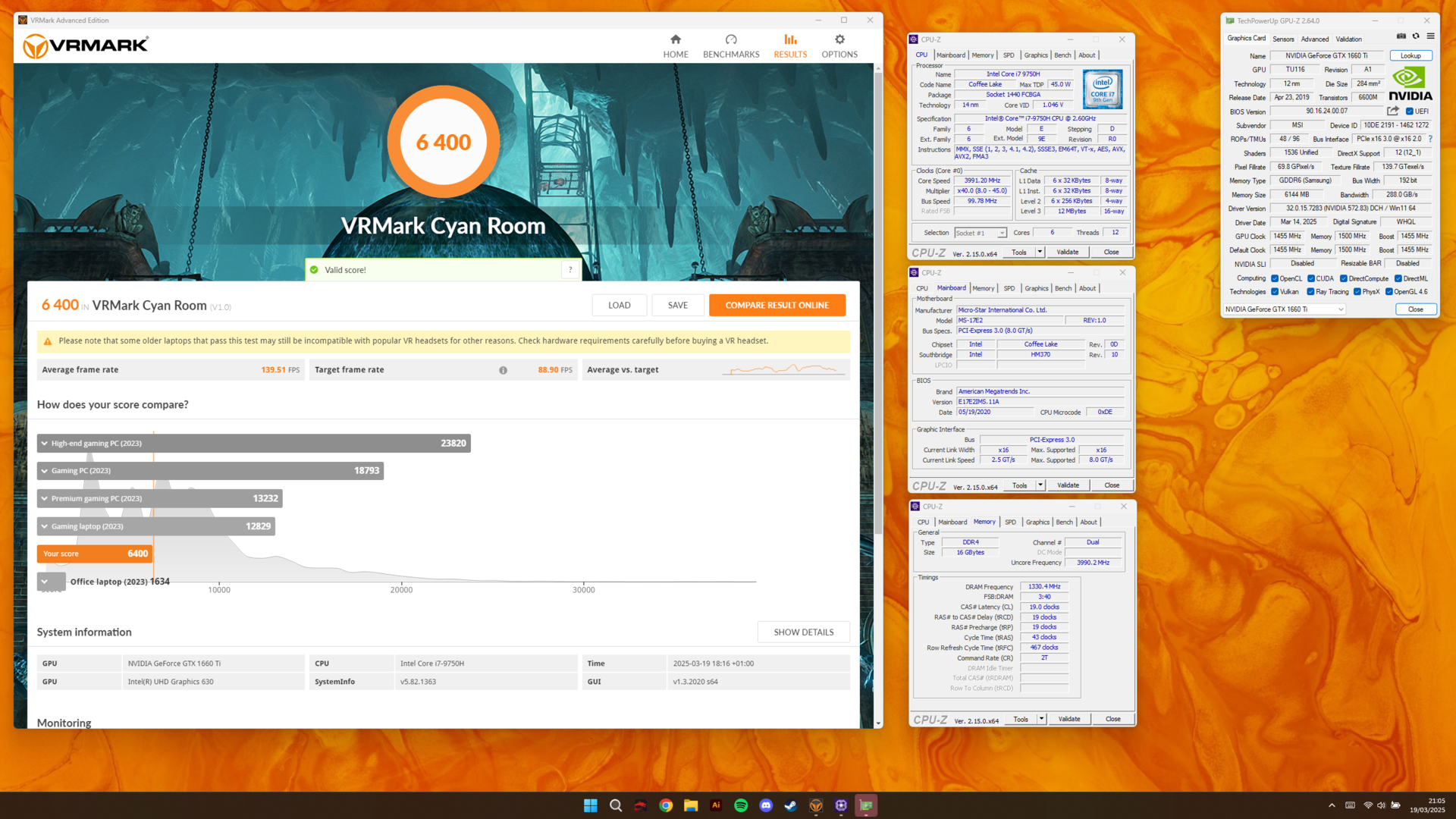The image size is (1456, 819).
Task: Toggle the DirectCompute checkbox in GPU-Z
Action: tap(1344, 278)
